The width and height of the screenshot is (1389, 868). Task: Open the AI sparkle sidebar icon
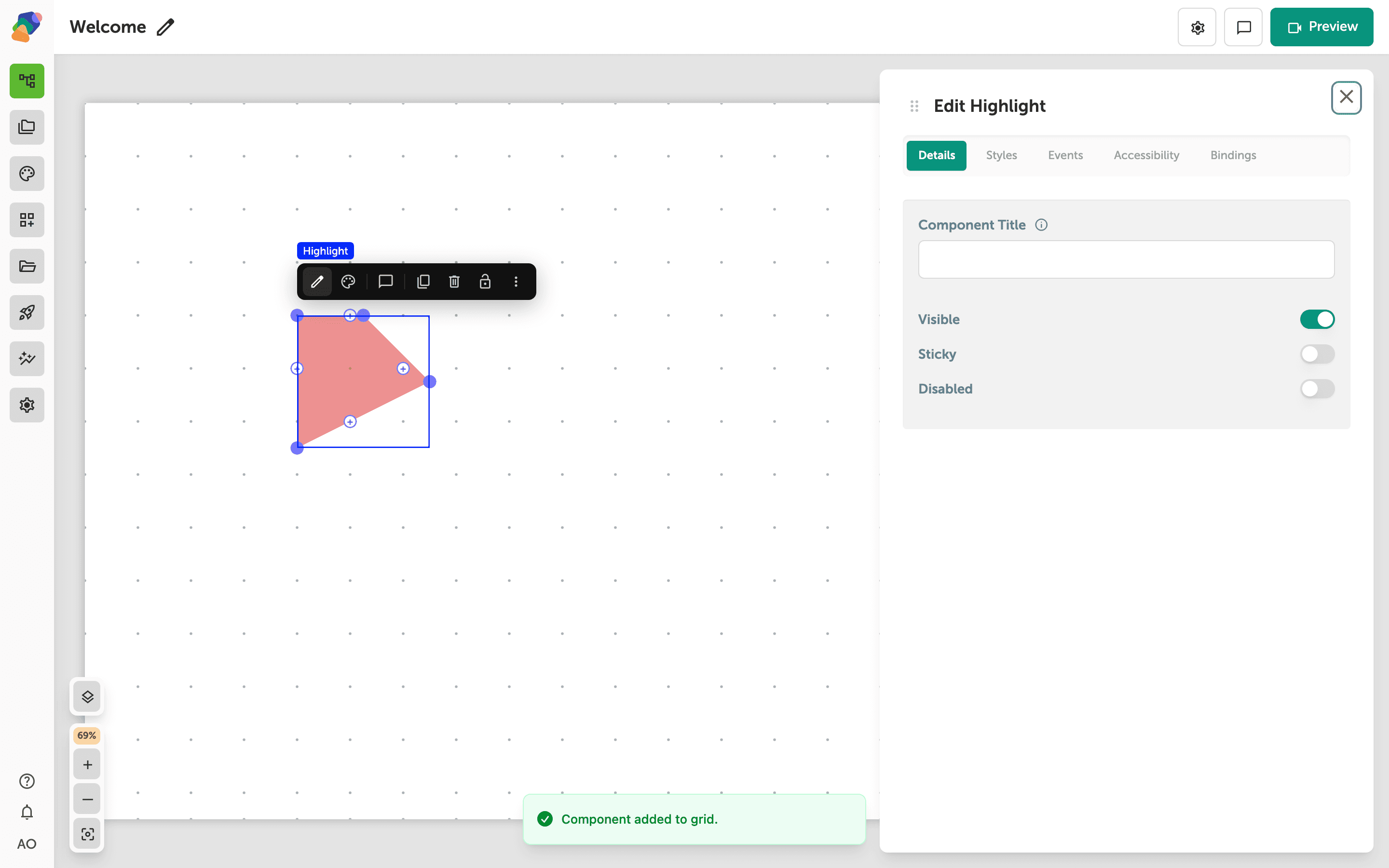(27, 359)
